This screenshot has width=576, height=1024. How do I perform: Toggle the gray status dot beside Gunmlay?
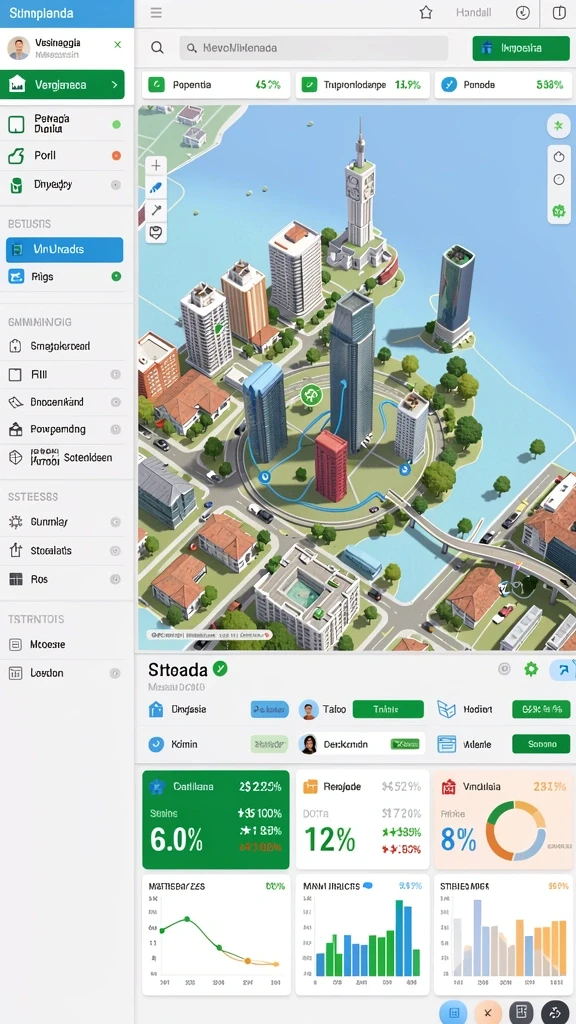pos(116,522)
